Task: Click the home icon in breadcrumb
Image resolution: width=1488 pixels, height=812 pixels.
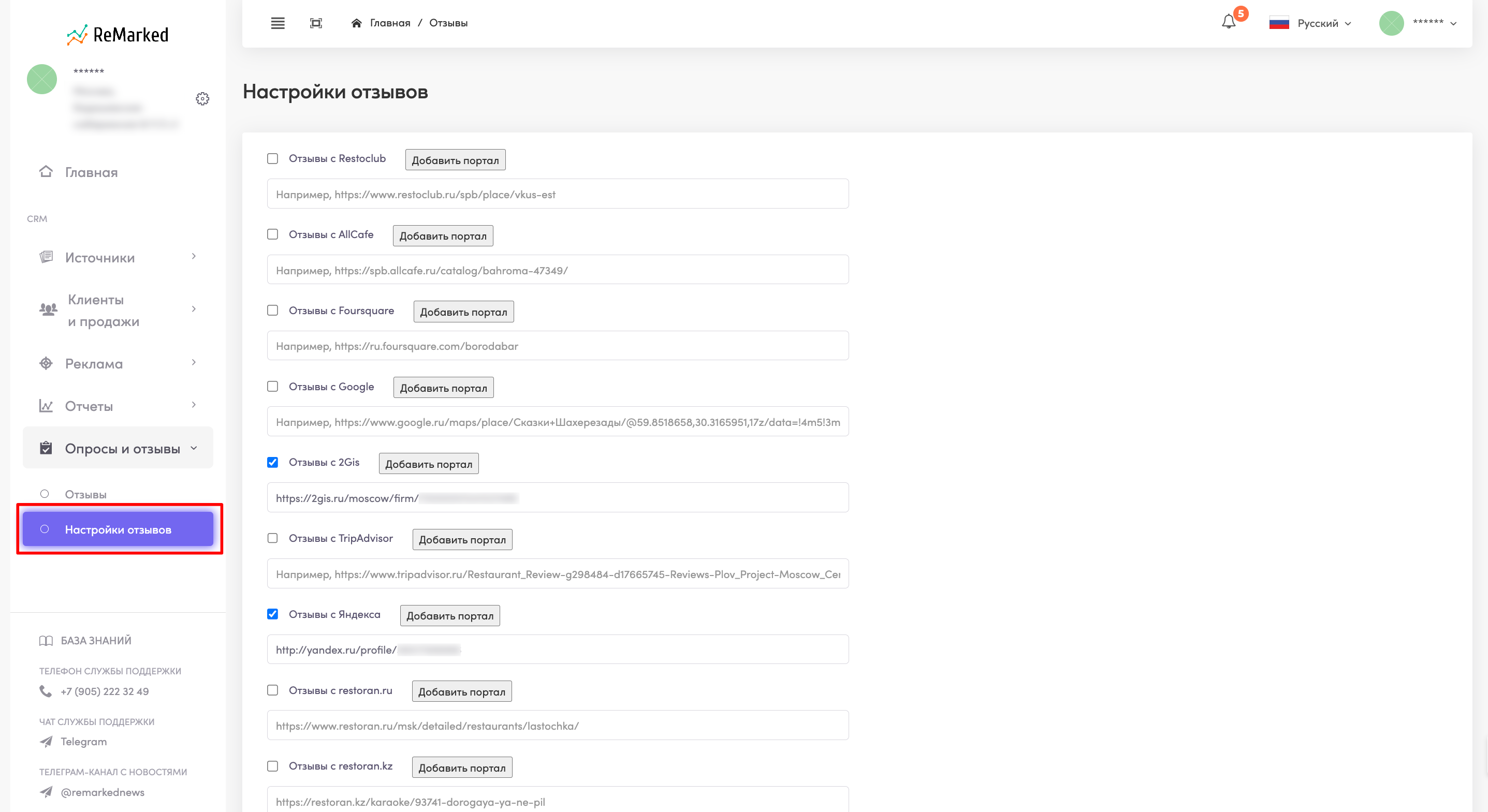Action: pos(356,23)
